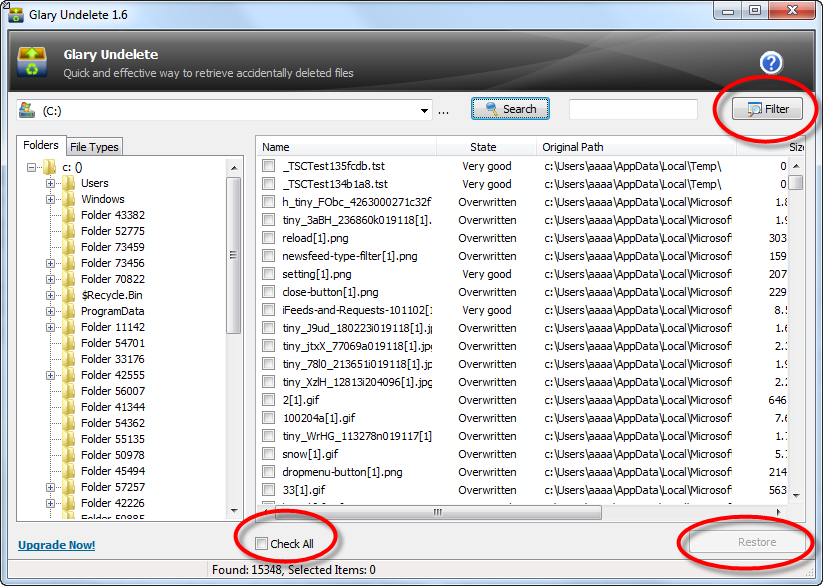Click the Found: 15348 status bar text
The height and width of the screenshot is (586, 823).
click(247, 570)
